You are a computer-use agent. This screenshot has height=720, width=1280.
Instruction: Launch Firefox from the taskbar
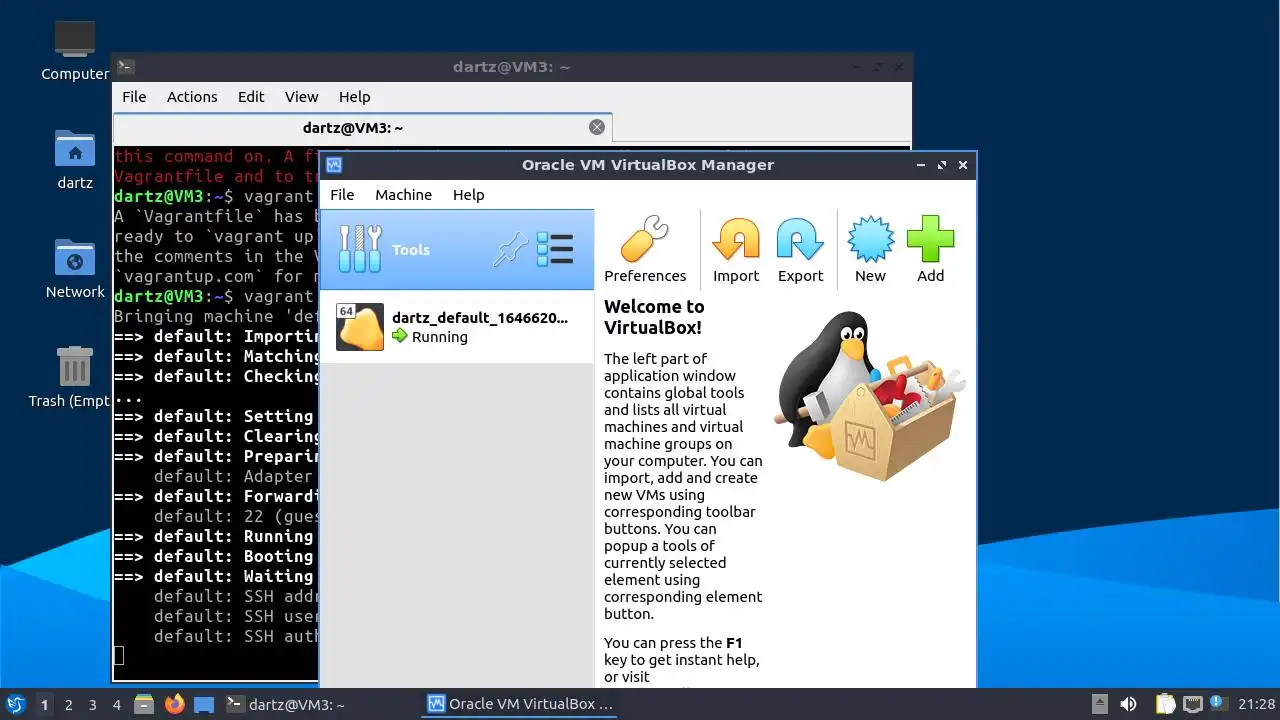coord(175,704)
